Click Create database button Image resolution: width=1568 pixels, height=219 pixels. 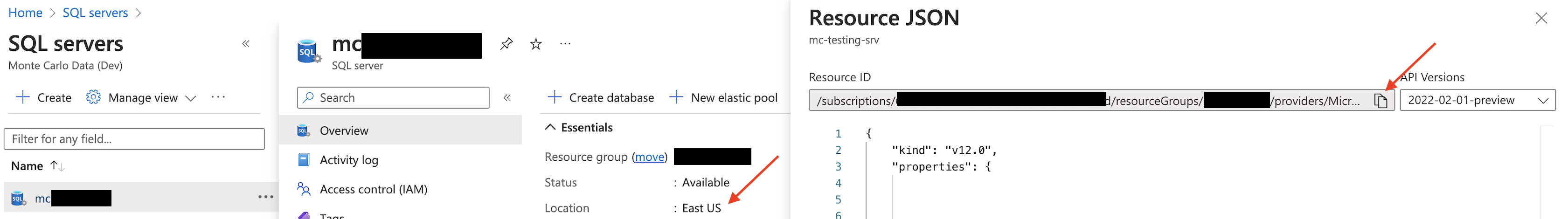[x=601, y=98]
